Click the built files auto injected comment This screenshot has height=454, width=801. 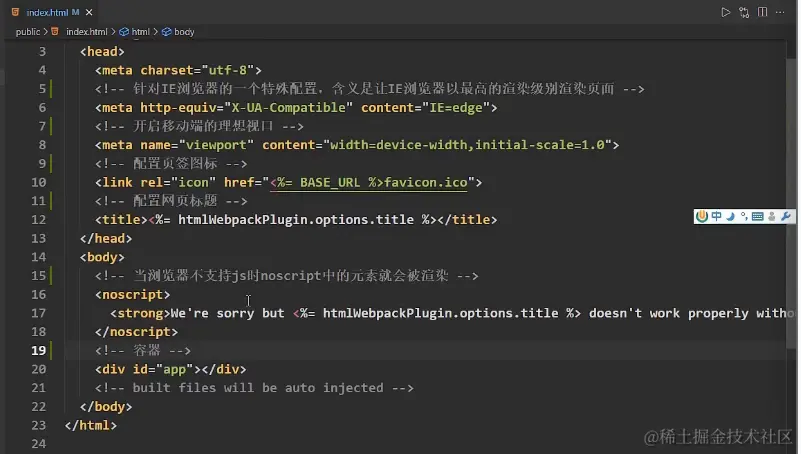(254, 388)
